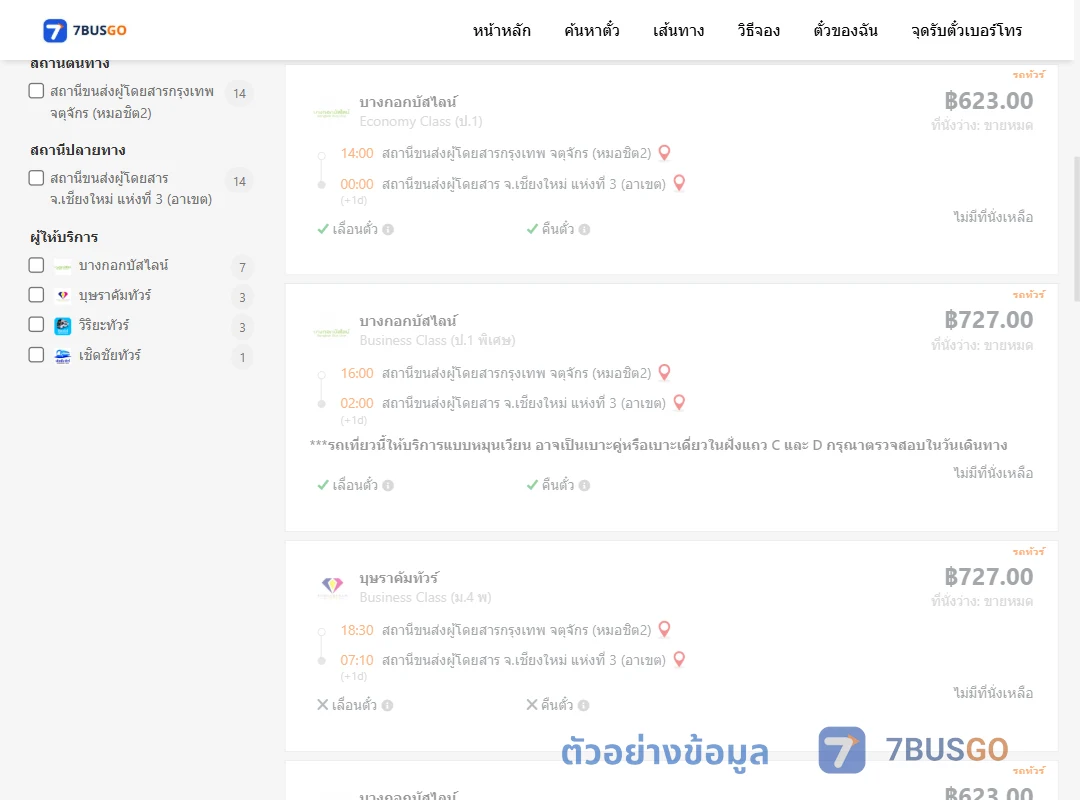Viewport: 1080px width, 800px height.
Task: Click เลื่อนตั๋ว info icon on ฿623 trip
Action: pos(388,229)
